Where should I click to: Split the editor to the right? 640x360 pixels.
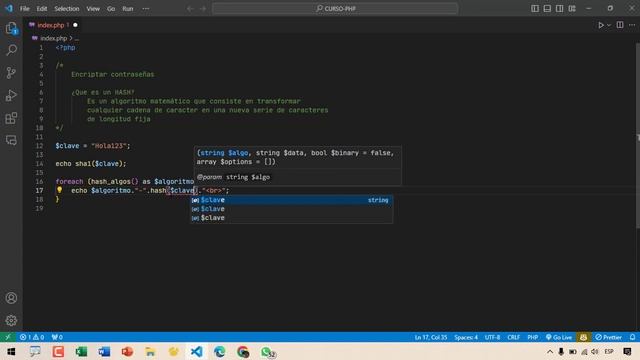click(x=620, y=25)
